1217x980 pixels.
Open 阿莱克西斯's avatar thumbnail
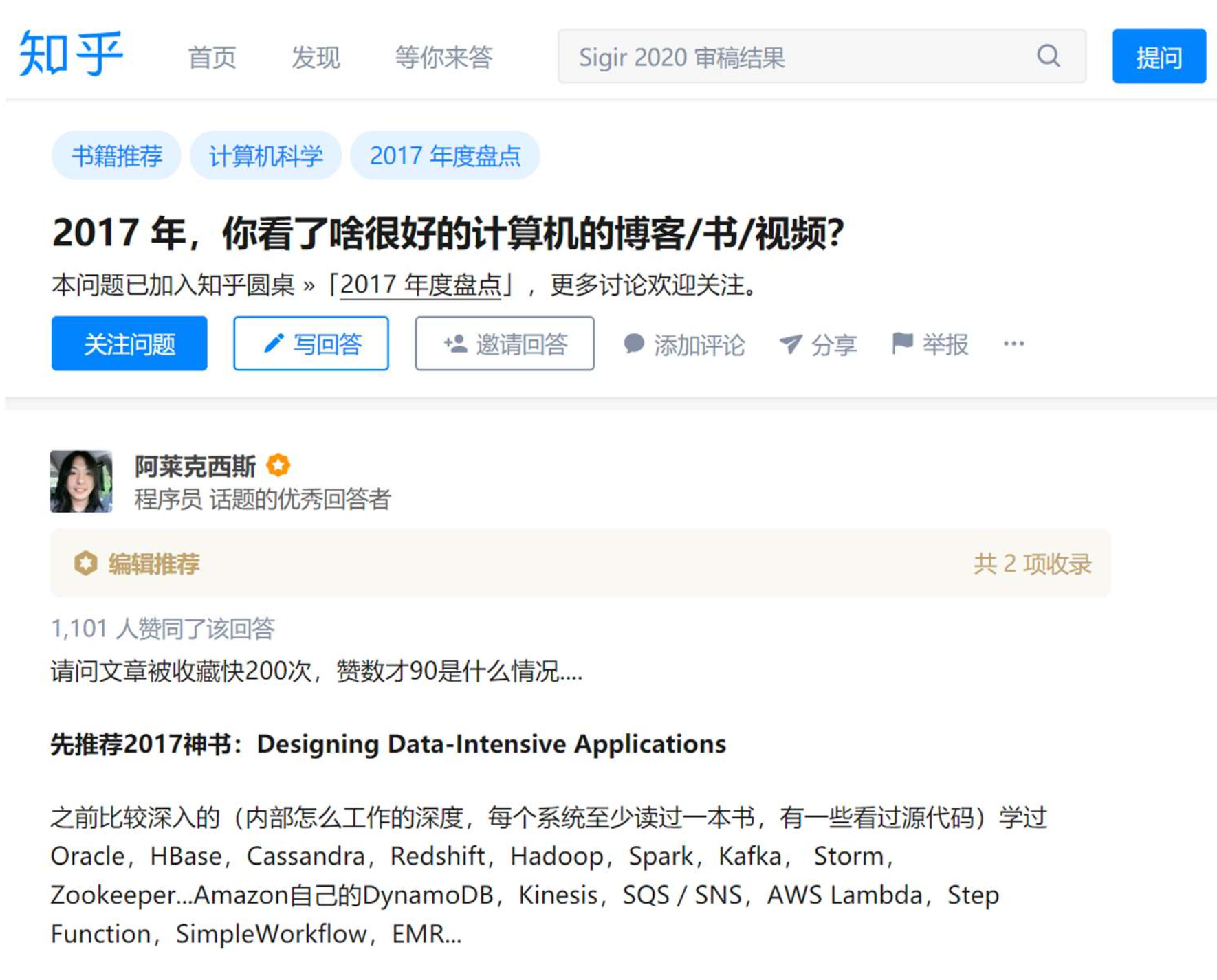click(x=81, y=481)
